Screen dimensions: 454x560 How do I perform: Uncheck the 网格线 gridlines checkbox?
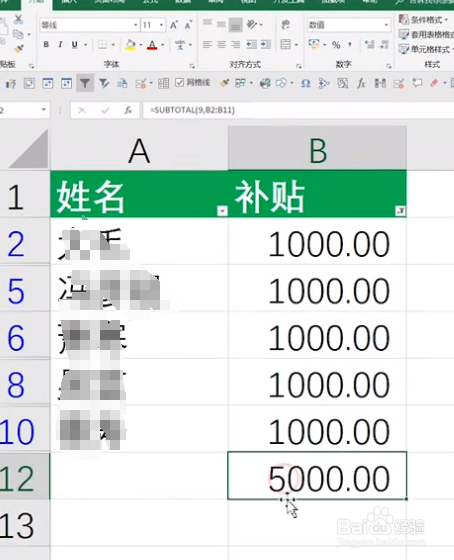[x=179, y=83]
